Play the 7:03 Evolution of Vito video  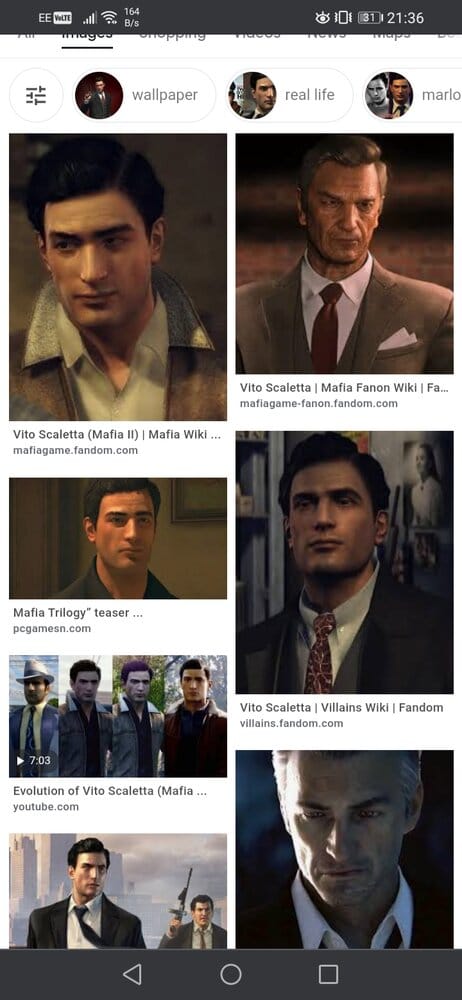pyautogui.click(x=118, y=716)
